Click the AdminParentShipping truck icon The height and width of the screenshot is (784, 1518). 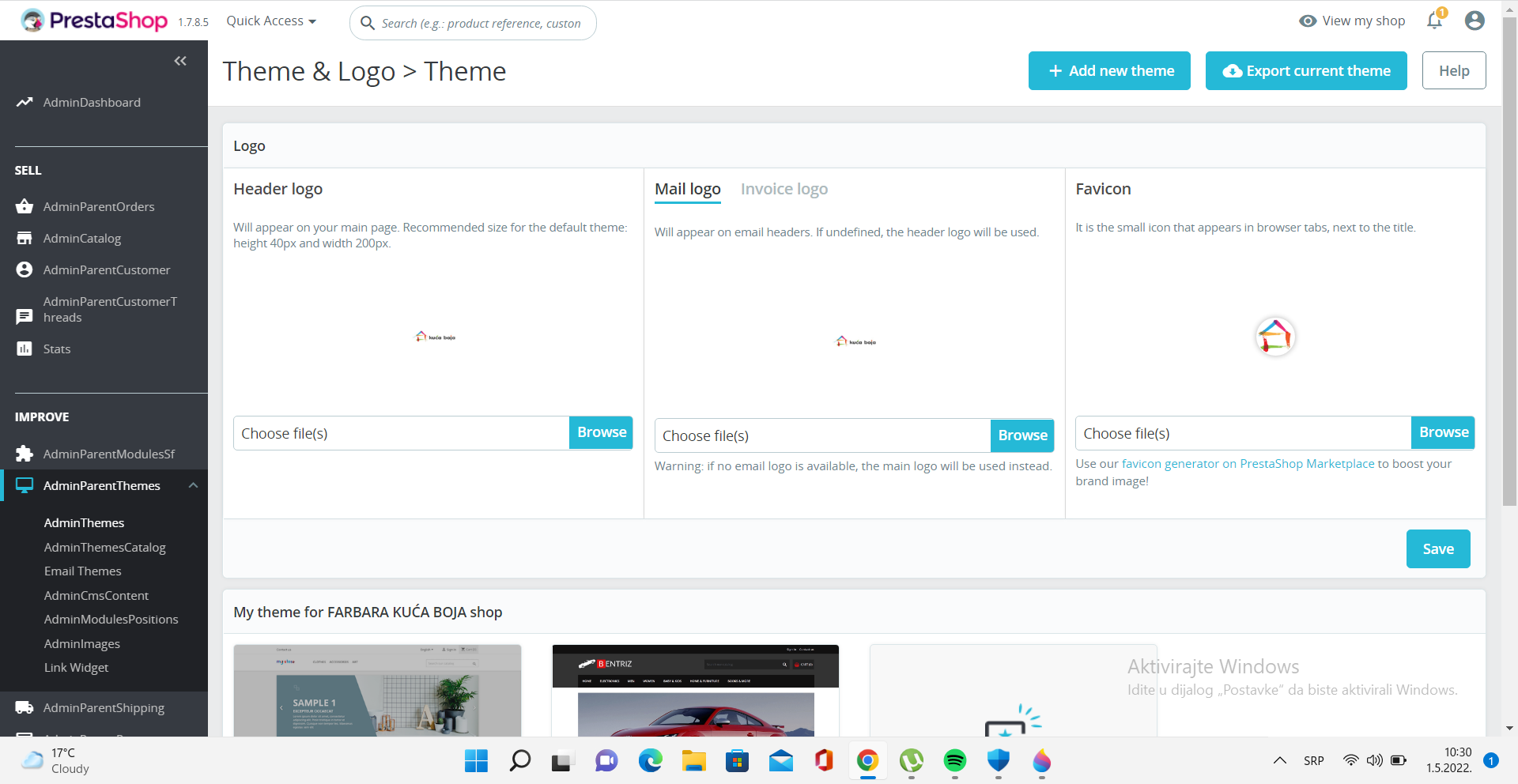pyautogui.click(x=25, y=707)
